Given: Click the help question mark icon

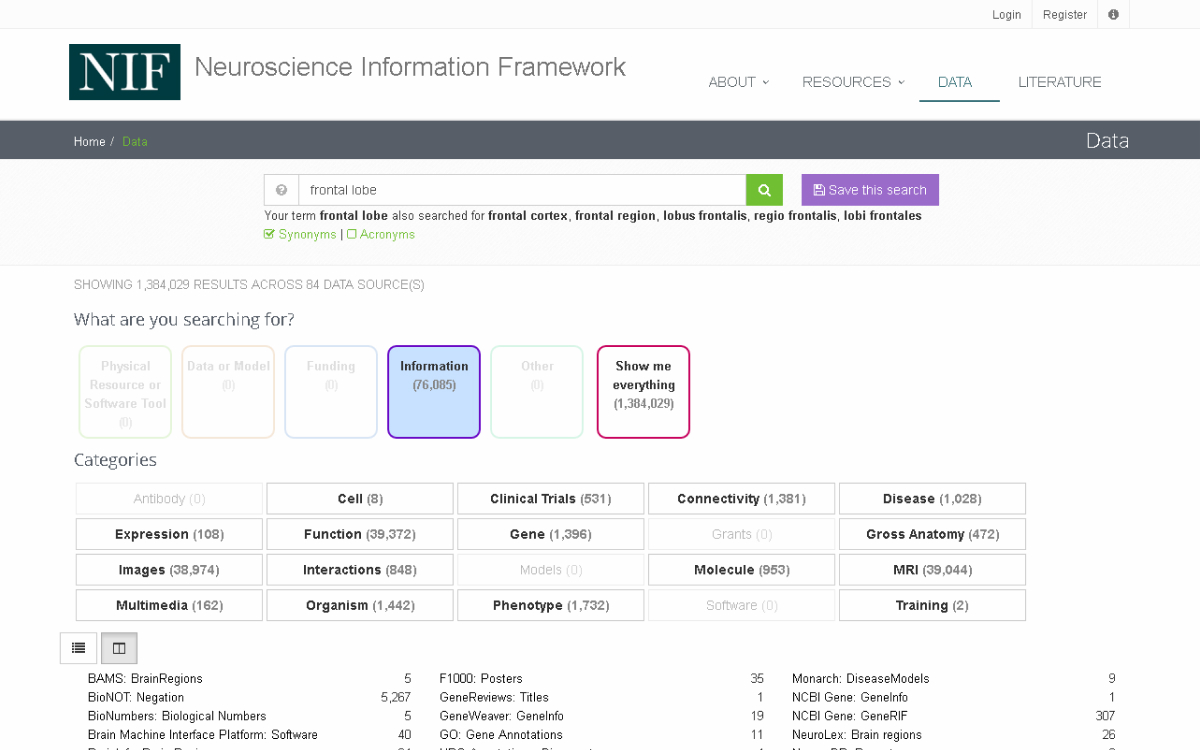Looking at the screenshot, I should coord(281,190).
